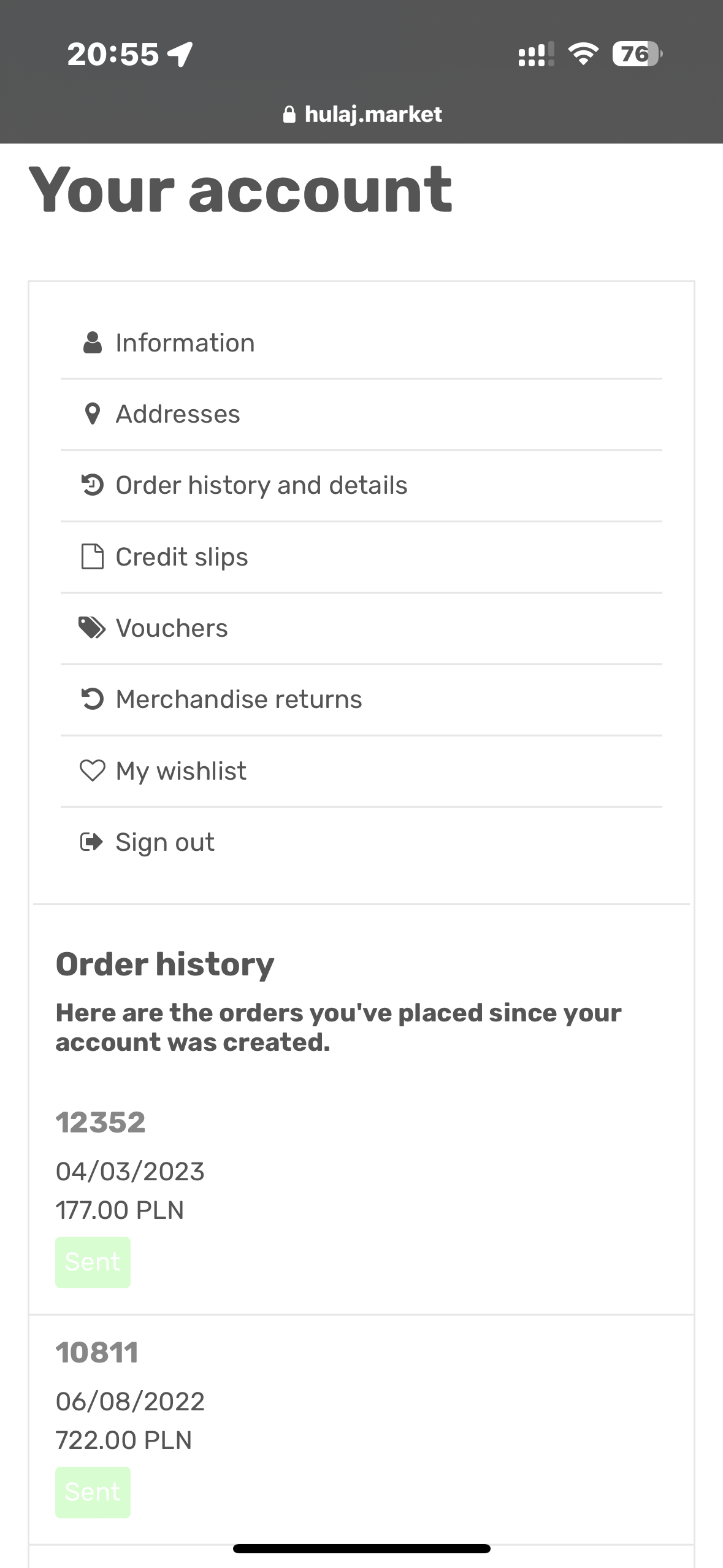Click the Sent status badge for order 12352

tap(93, 1262)
